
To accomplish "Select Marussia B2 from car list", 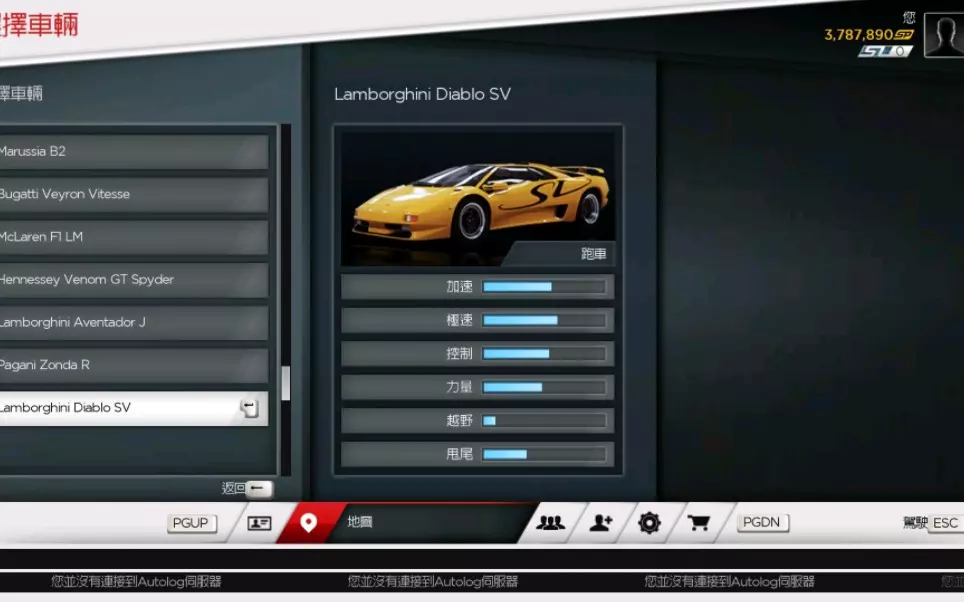I will pyautogui.click(x=133, y=151).
